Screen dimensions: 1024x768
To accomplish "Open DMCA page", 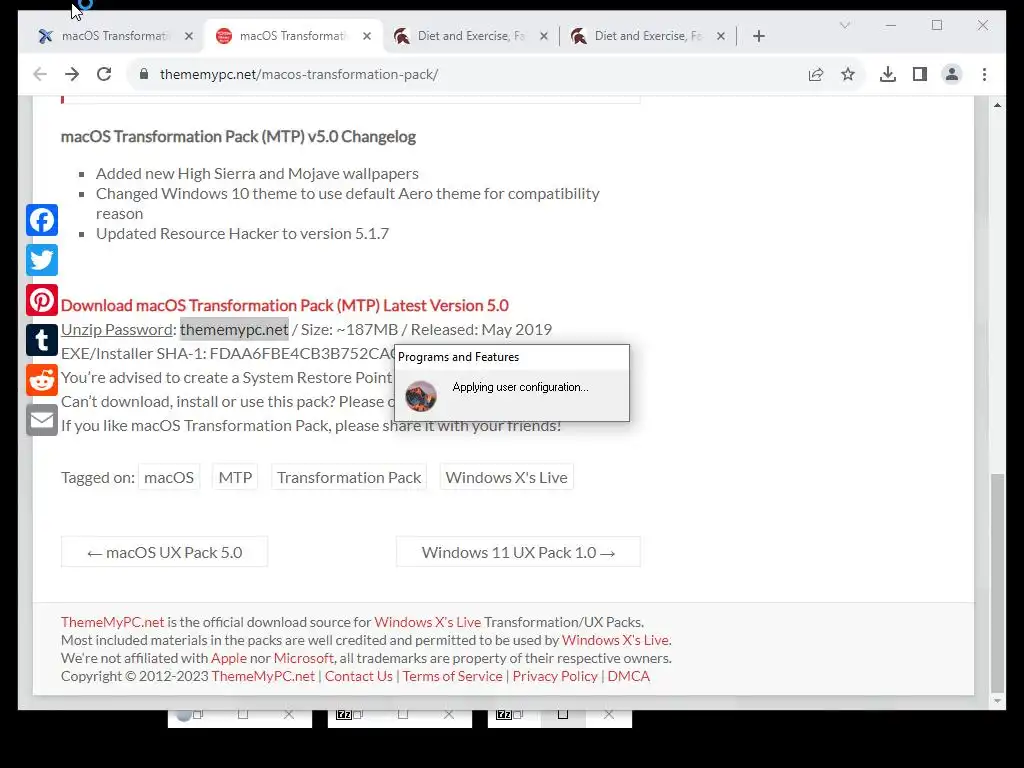I will click(x=628, y=677).
